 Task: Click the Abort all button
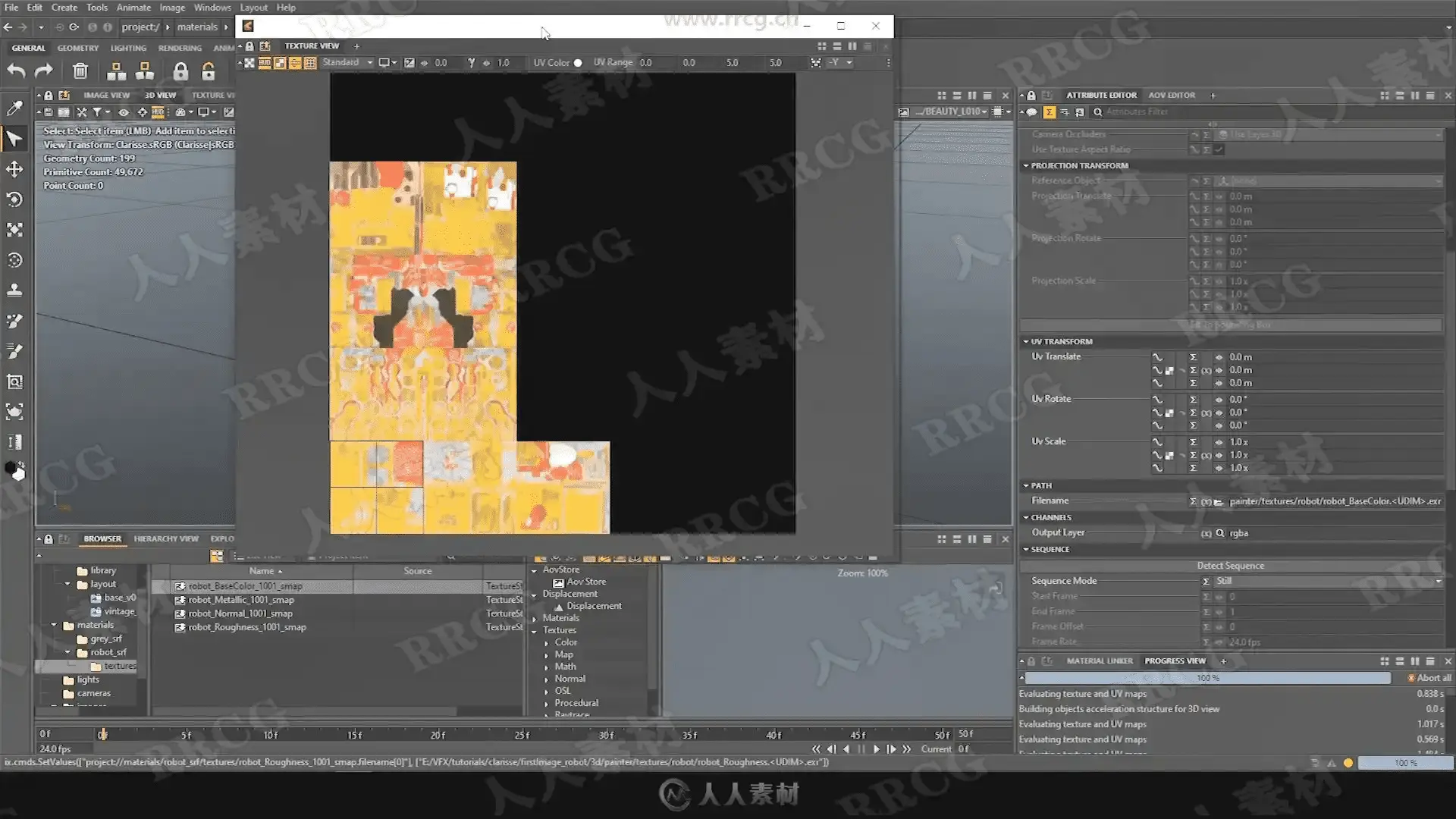pyautogui.click(x=1429, y=678)
